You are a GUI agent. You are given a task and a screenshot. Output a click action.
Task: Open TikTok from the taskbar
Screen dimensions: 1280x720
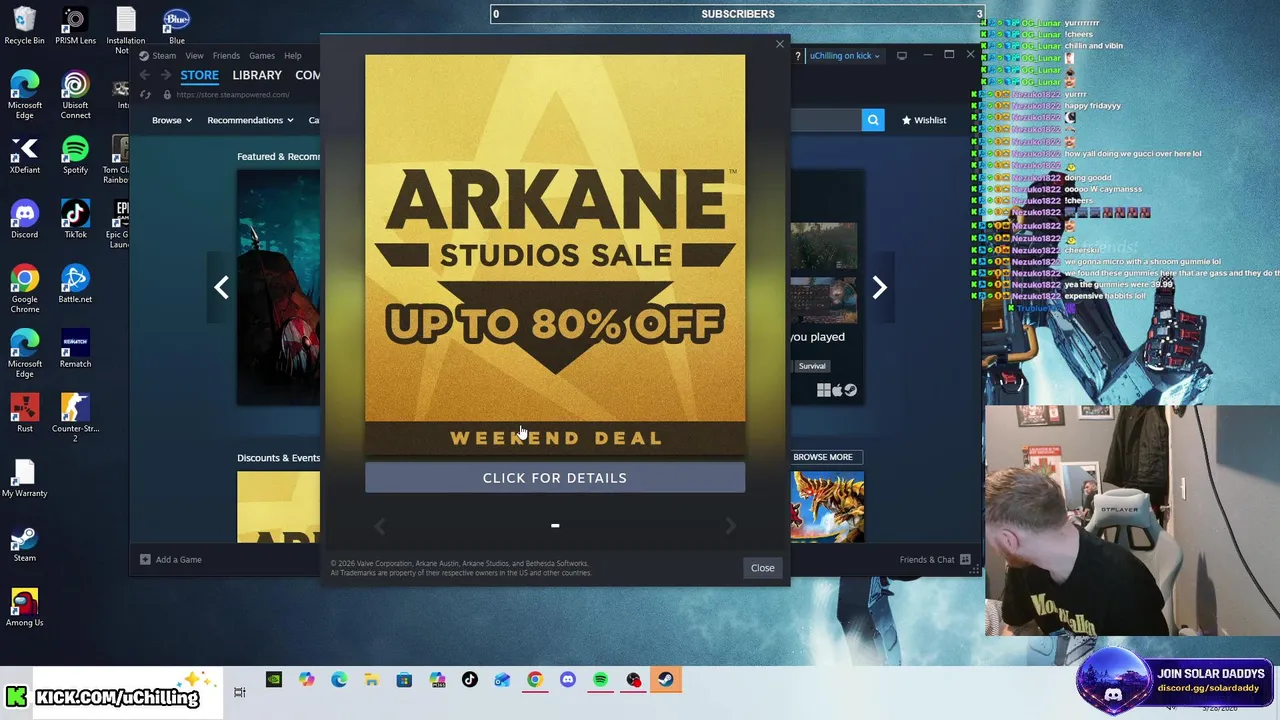coord(470,680)
